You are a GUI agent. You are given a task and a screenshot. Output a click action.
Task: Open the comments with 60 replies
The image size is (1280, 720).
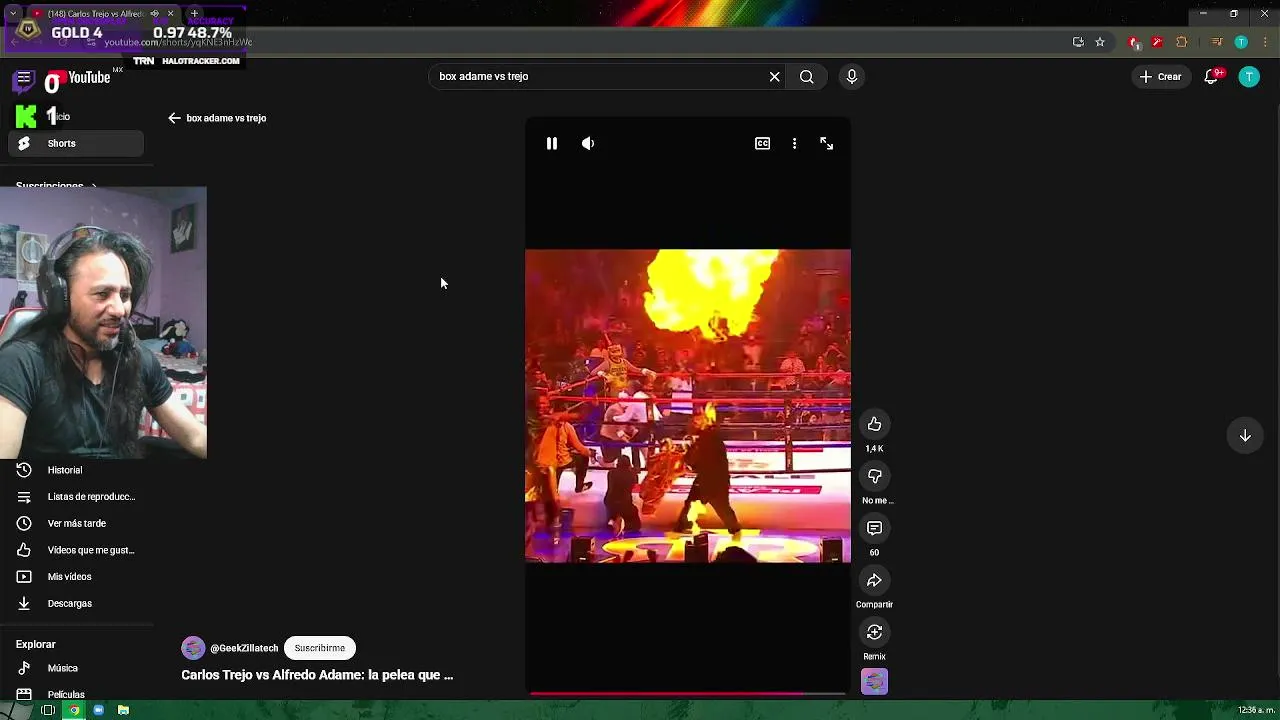coord(874,528)
